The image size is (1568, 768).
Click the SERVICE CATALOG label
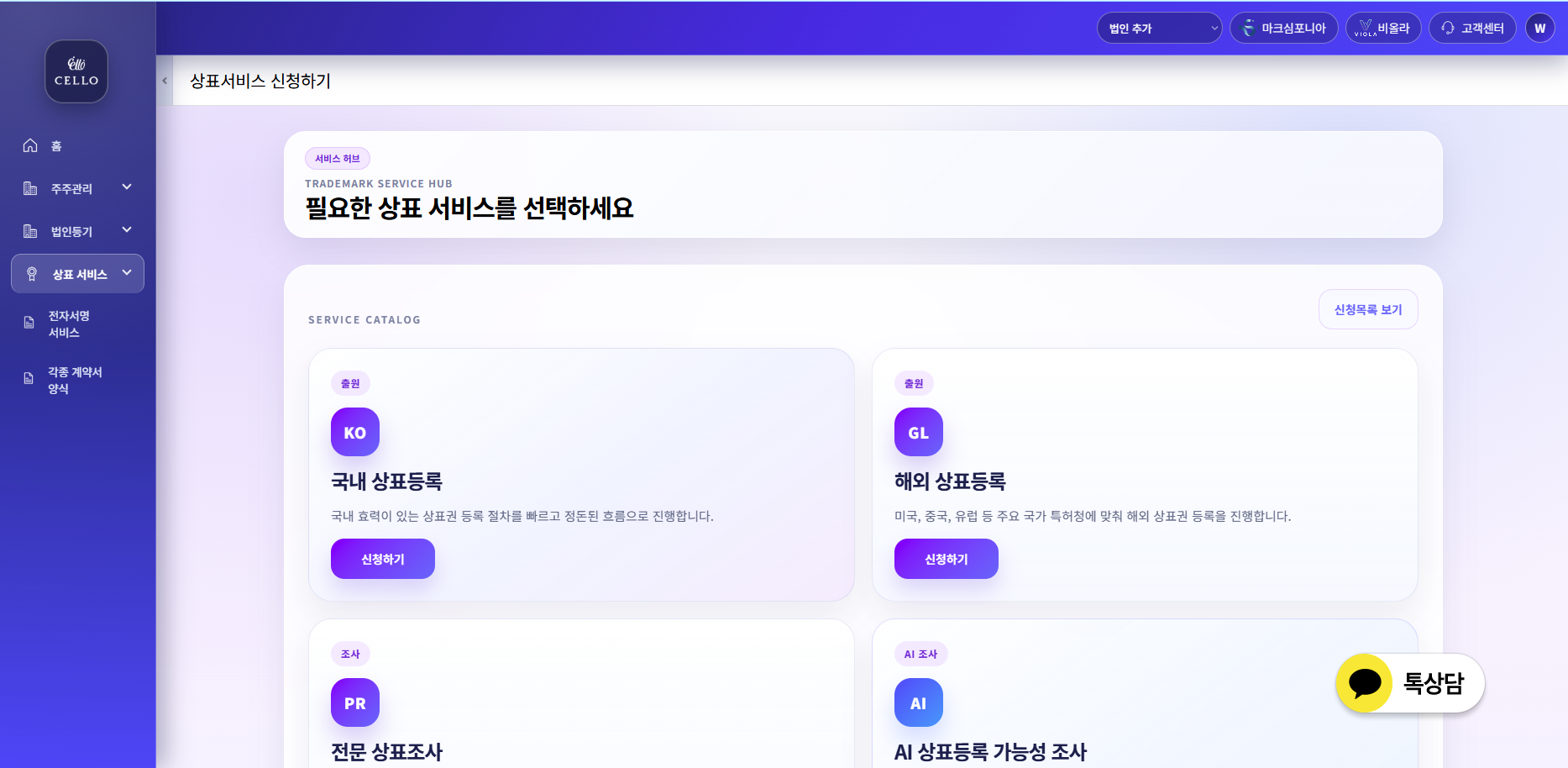coord(364,319)
